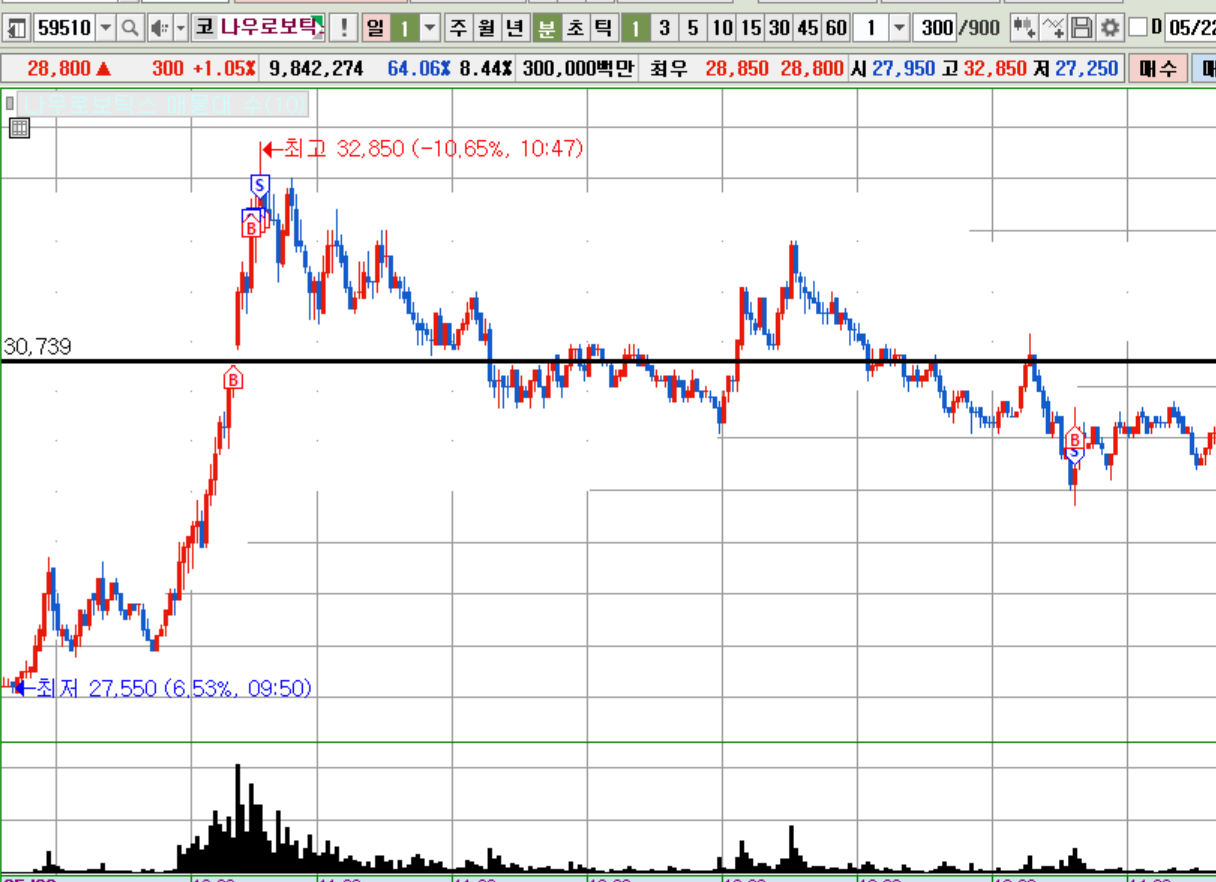This screenshot has height=882, width=1216.
Task: Open chart settings gear icon
Action: click(x=1109, y=28)
